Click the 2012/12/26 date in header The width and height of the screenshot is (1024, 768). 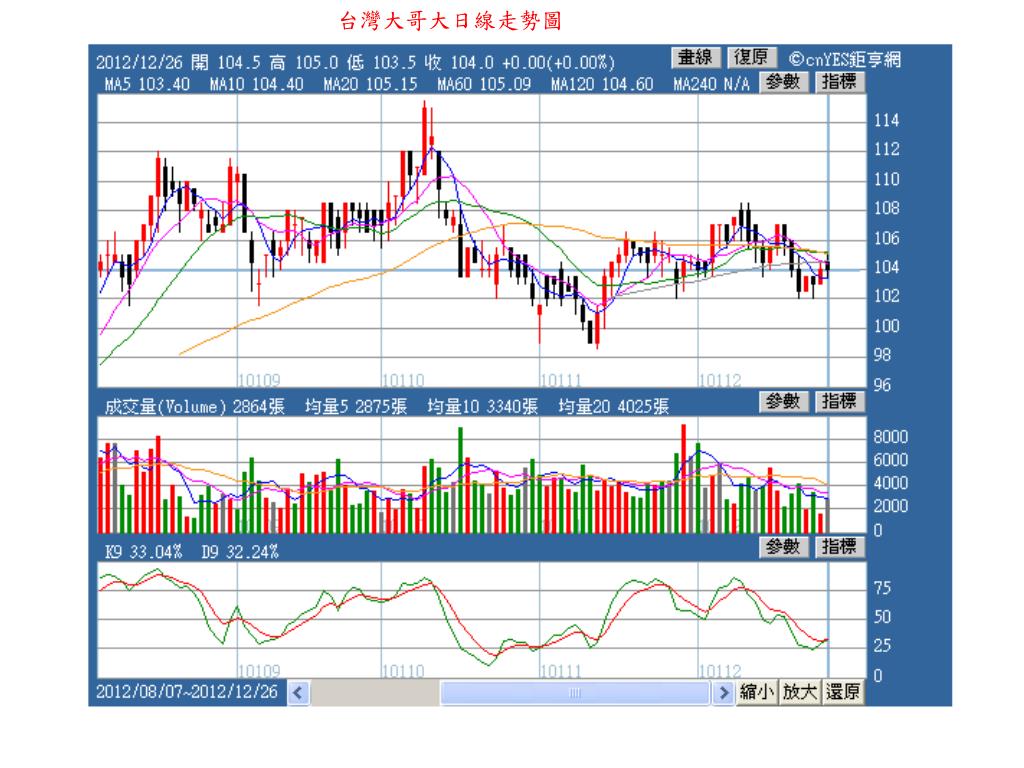(x=139, y=63)
